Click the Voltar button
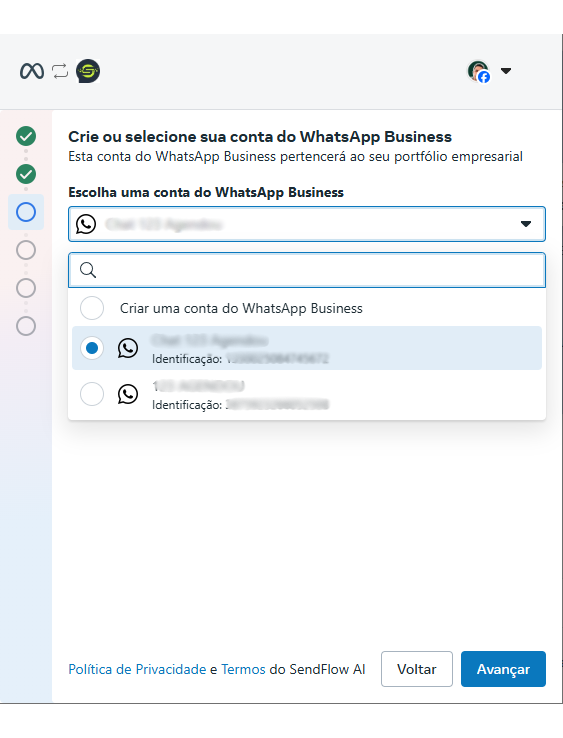This screenshot has height=738, width=563. 417,669
